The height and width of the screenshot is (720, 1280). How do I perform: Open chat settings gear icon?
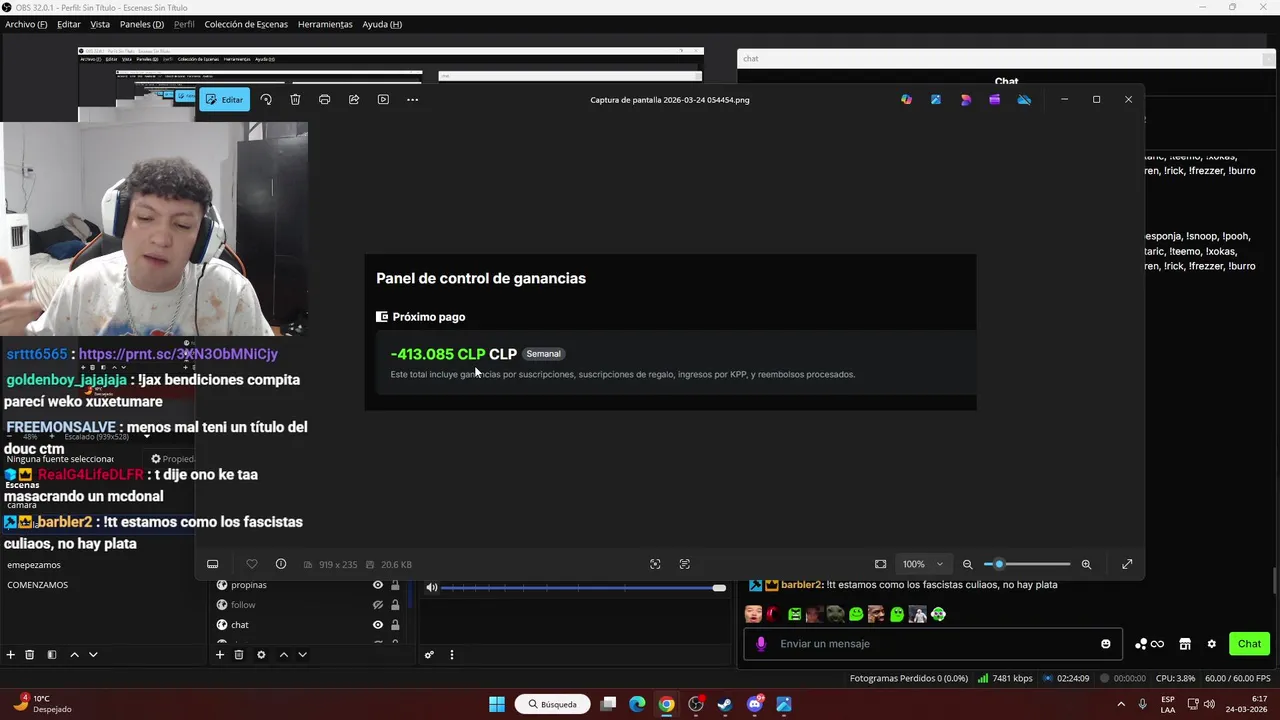click(1212, 644)
